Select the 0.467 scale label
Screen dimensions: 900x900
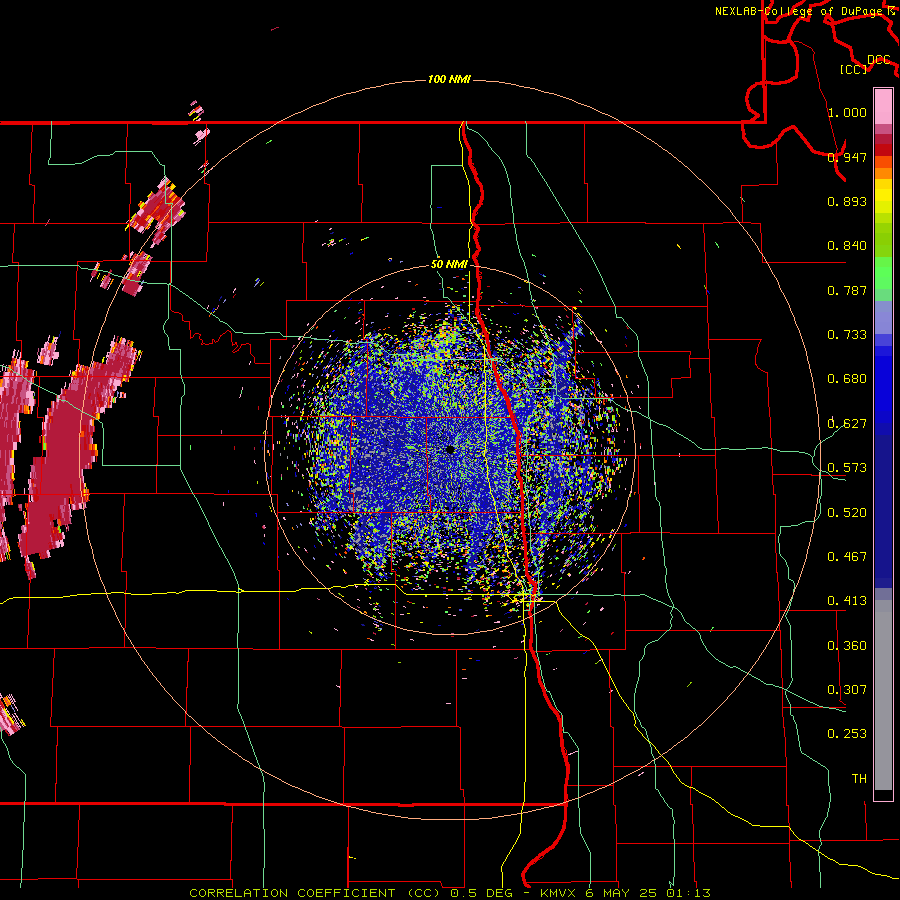point(847,557)
